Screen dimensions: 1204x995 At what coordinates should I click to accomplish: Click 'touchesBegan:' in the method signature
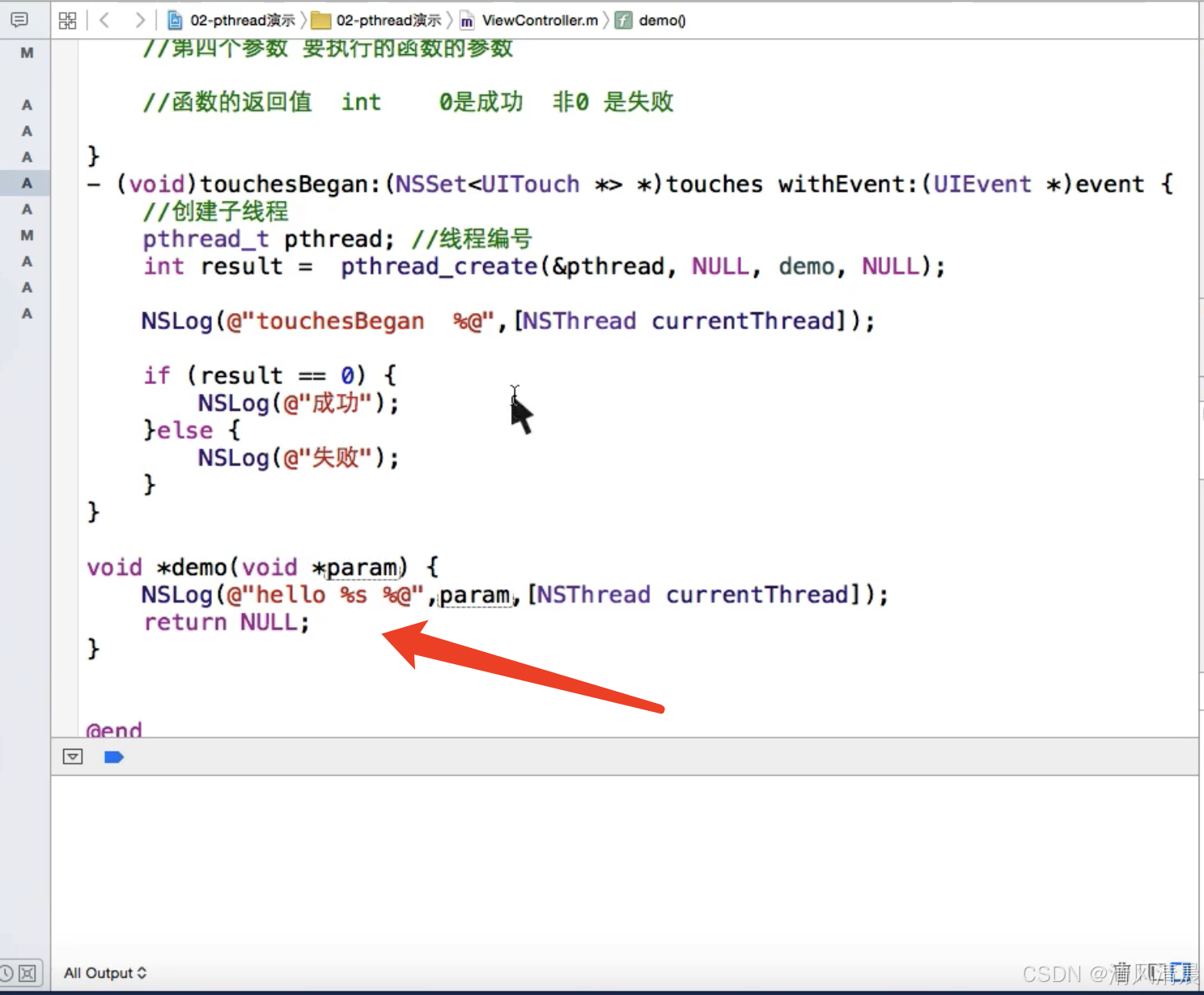click(x=290, y=184)
